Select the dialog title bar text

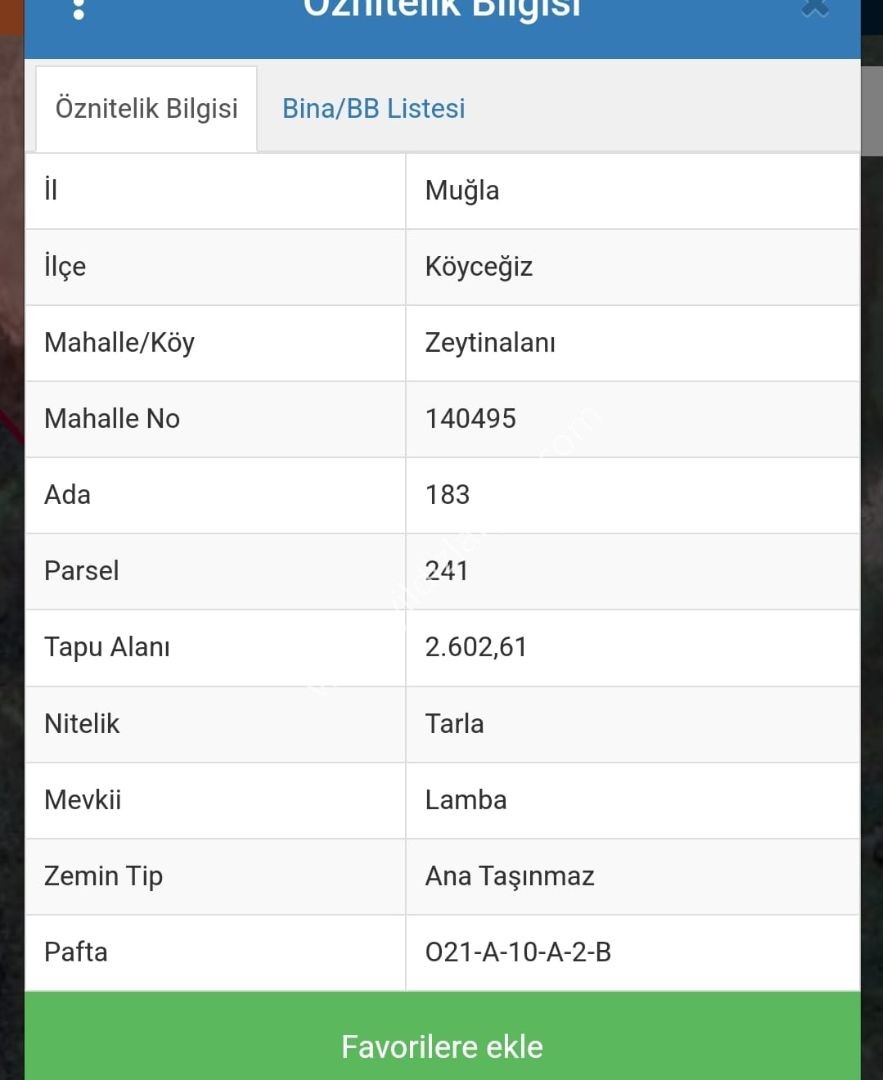click(x=442, y=8)
